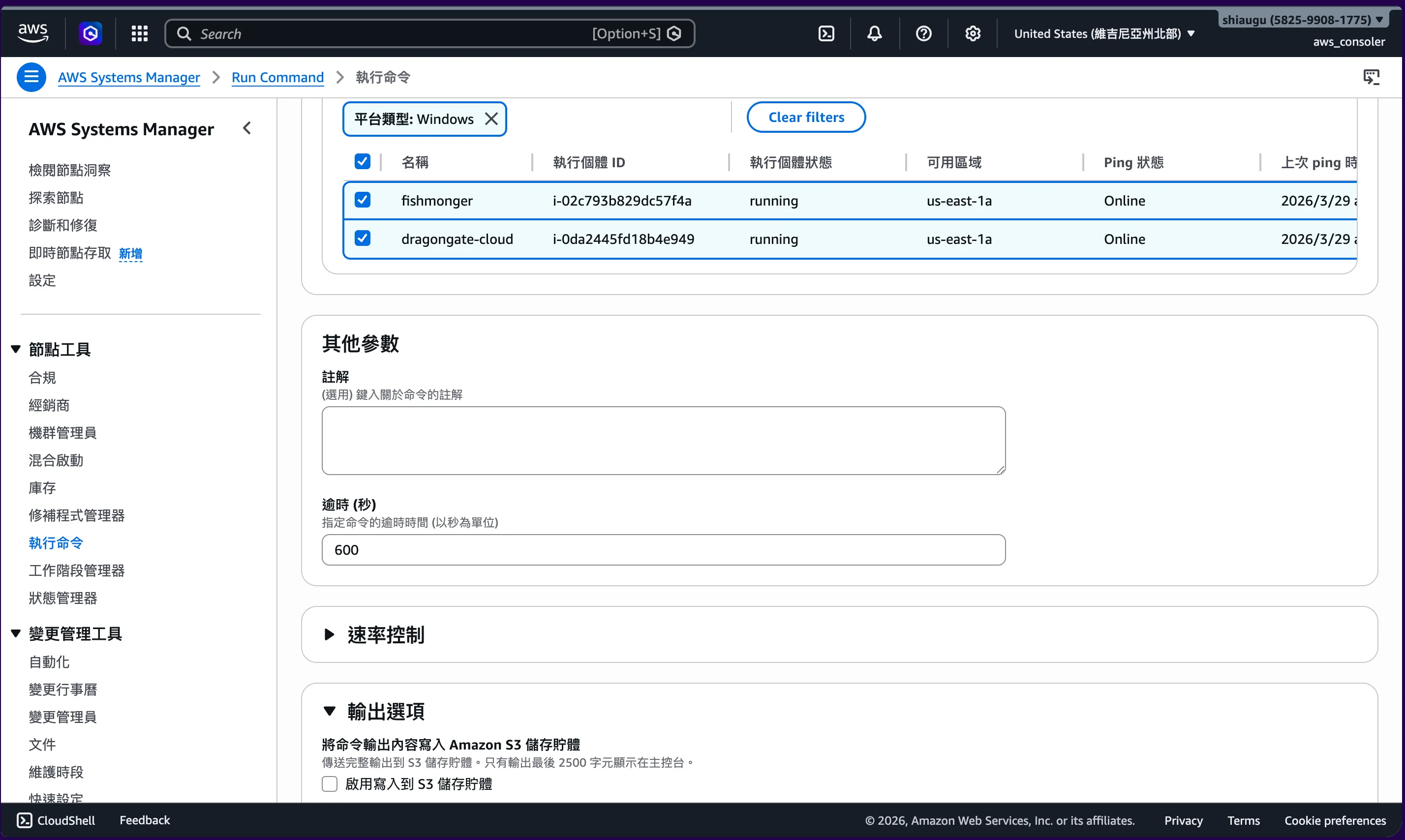
Task: Remove the Windows platform filter chip
Action: pos(491,119)
